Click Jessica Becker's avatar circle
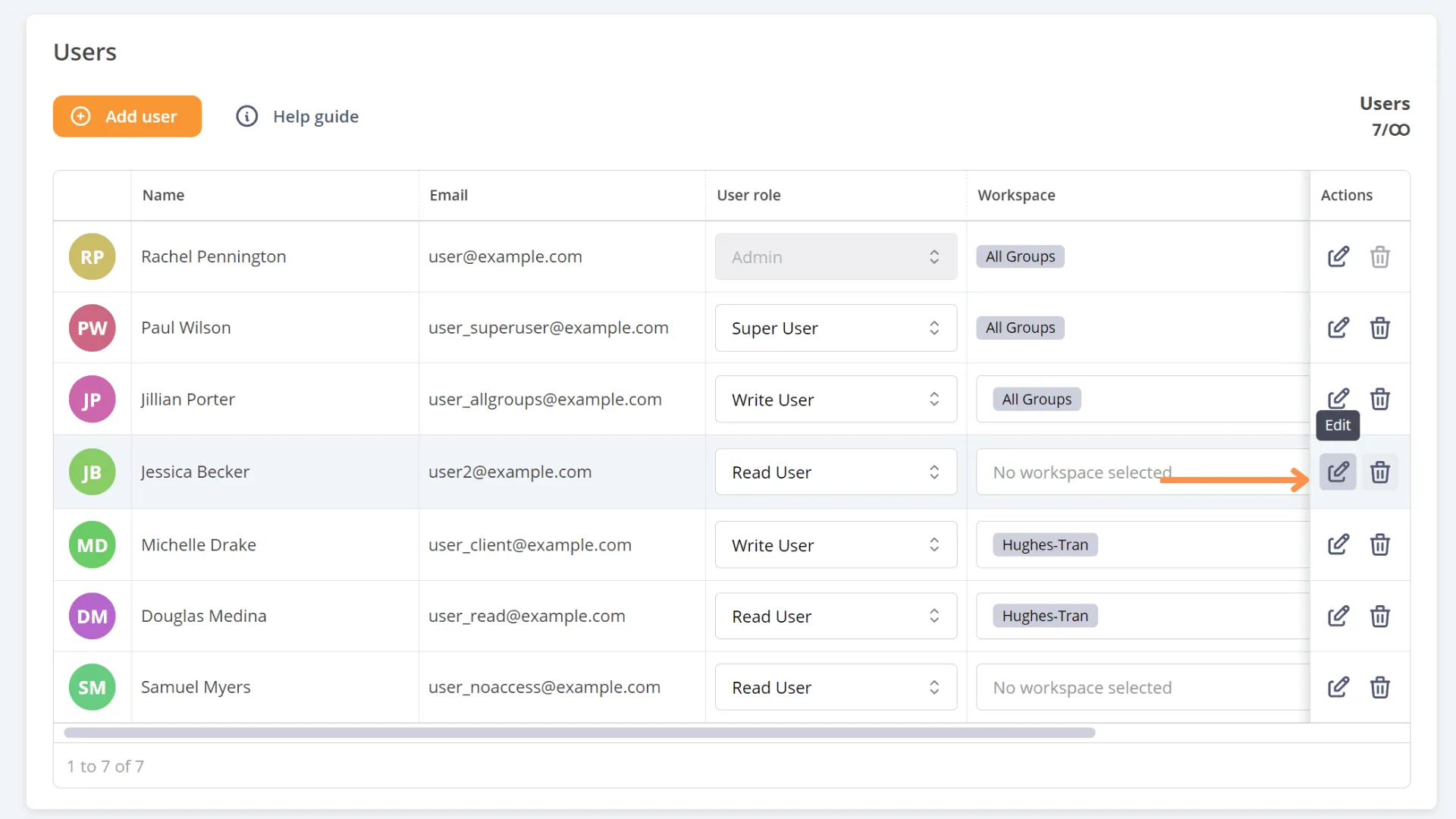The width and height of the screenshot is (1456, 819). tap(92, 472)
